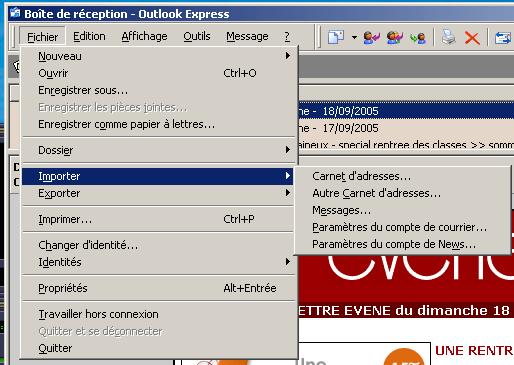Select the highlighted Importer entry

tap(157, 176)
